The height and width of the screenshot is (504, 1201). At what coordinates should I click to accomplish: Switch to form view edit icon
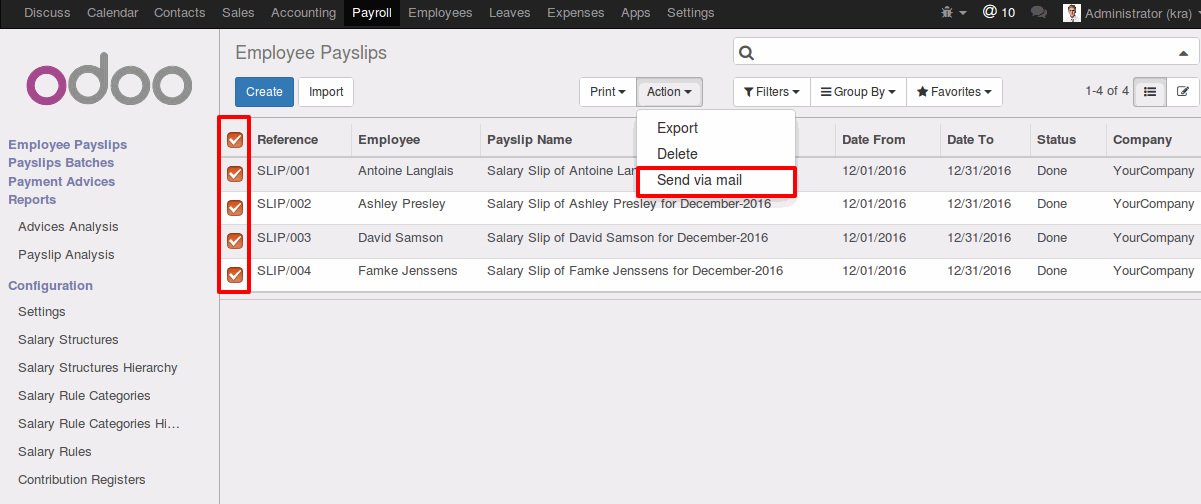(x=1183, y=91)
